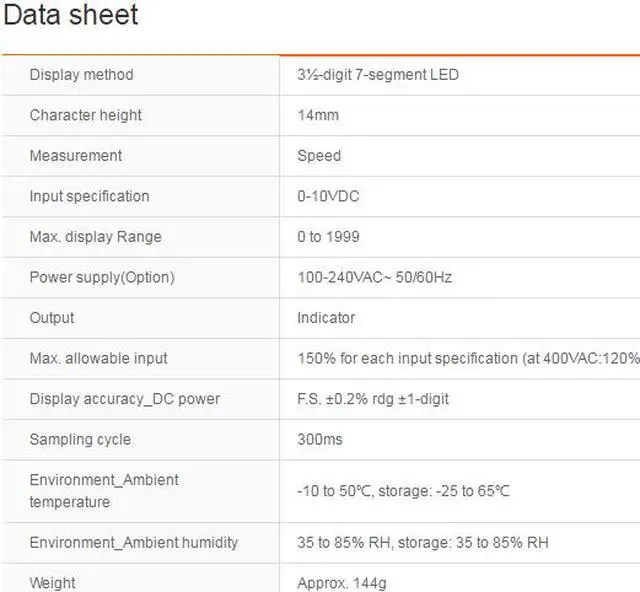The width and height of the screenshot is (640, 592).
Task: Select the Measurement row label
Action: pyautogui.click(x=76, y=156)
